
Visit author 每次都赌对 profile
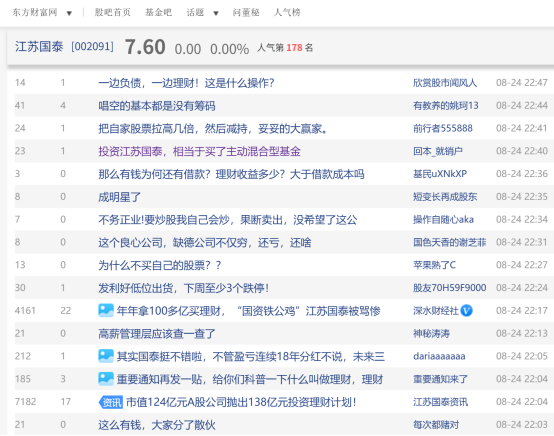436,425
